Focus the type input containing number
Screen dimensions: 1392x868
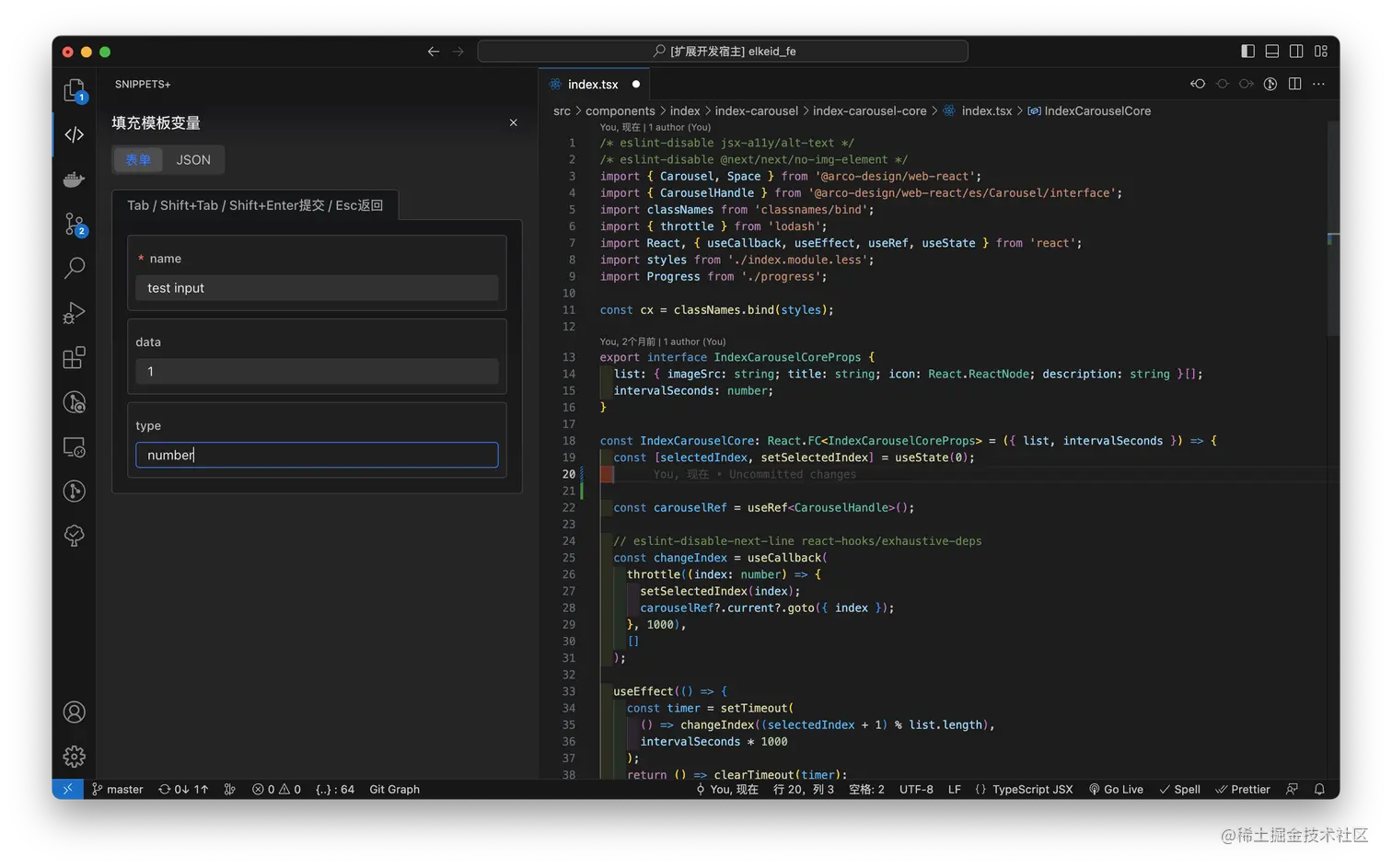coord(317,455)
